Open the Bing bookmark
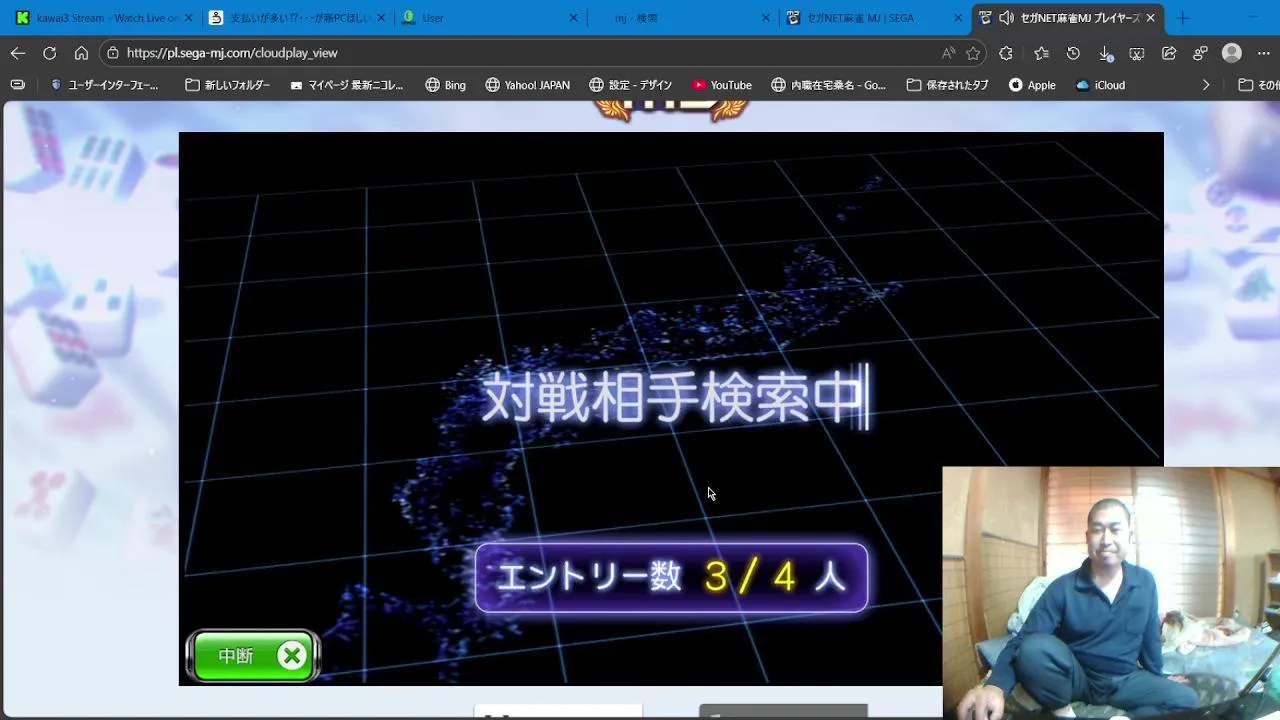 pyautogui.click(x=446, y=85)
